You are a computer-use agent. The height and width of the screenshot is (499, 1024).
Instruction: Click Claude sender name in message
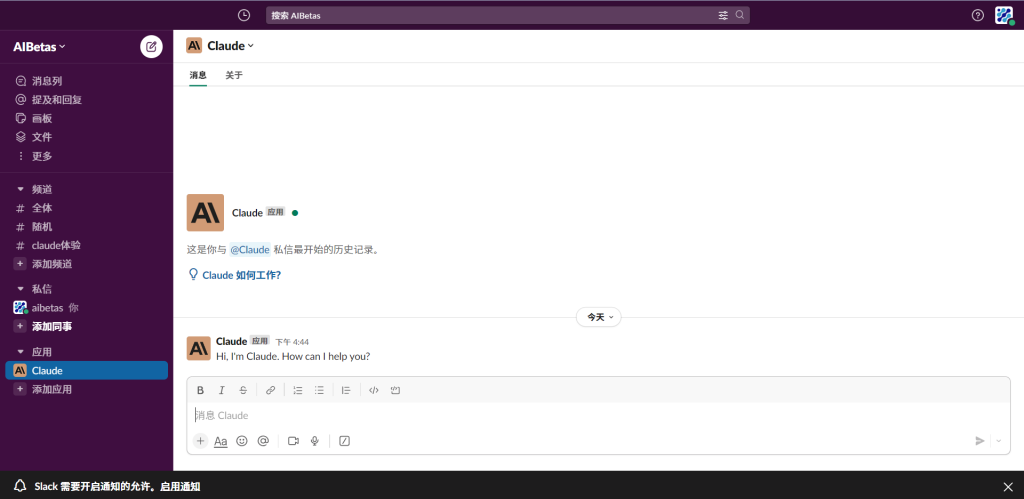click(231, 341)
